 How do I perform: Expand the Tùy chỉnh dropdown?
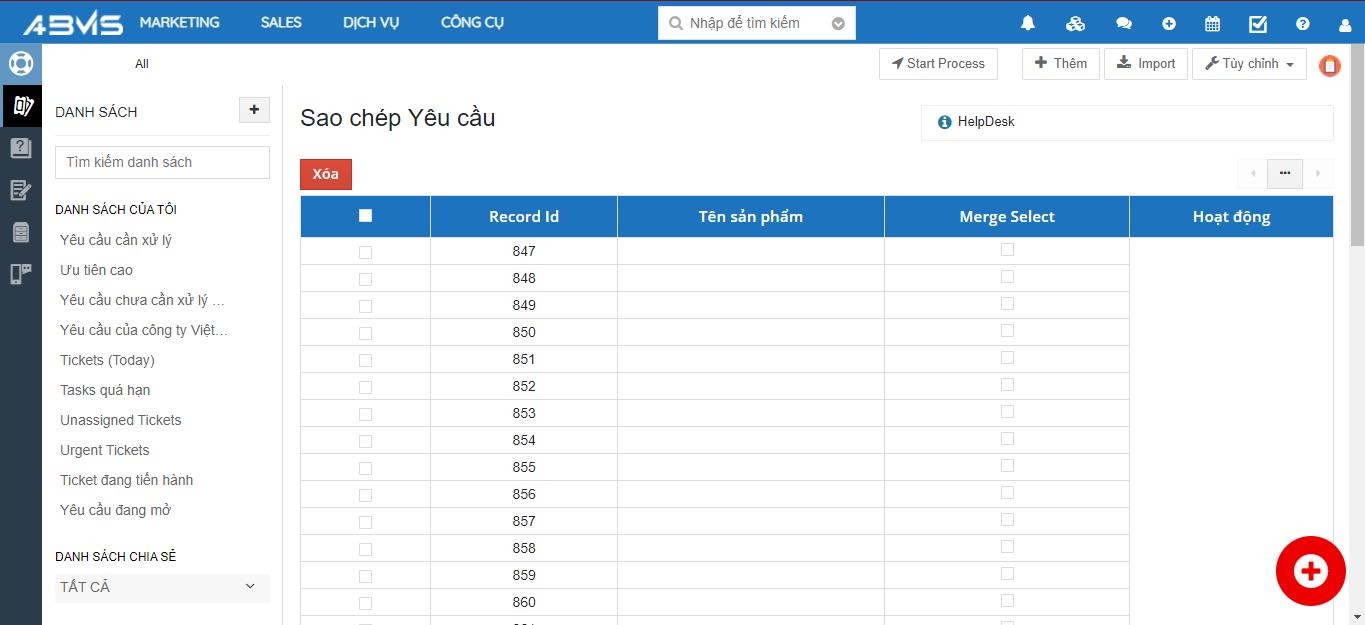pyautogui.click(x=1249, y=64)
